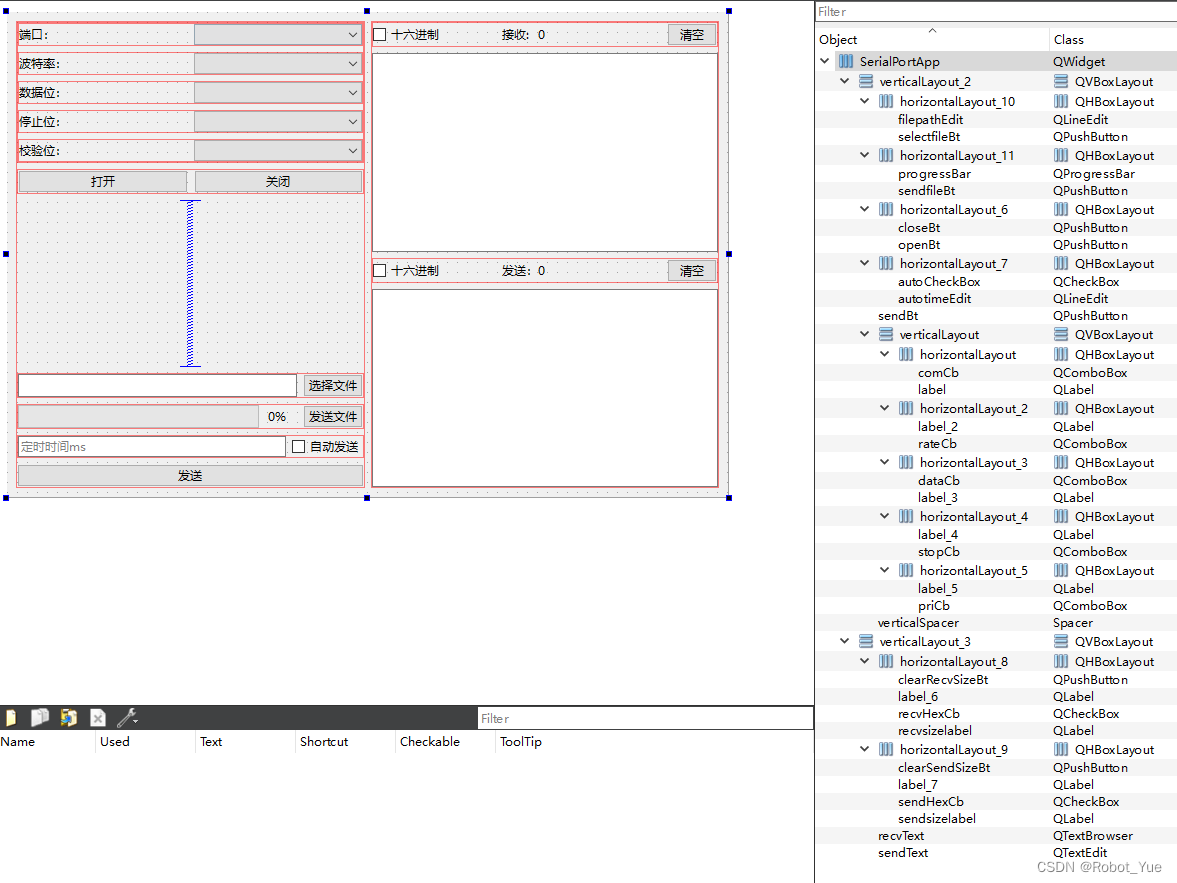
Task: Collapse the horizontalLayout_10 tree node
Action: tap(865, 101)
